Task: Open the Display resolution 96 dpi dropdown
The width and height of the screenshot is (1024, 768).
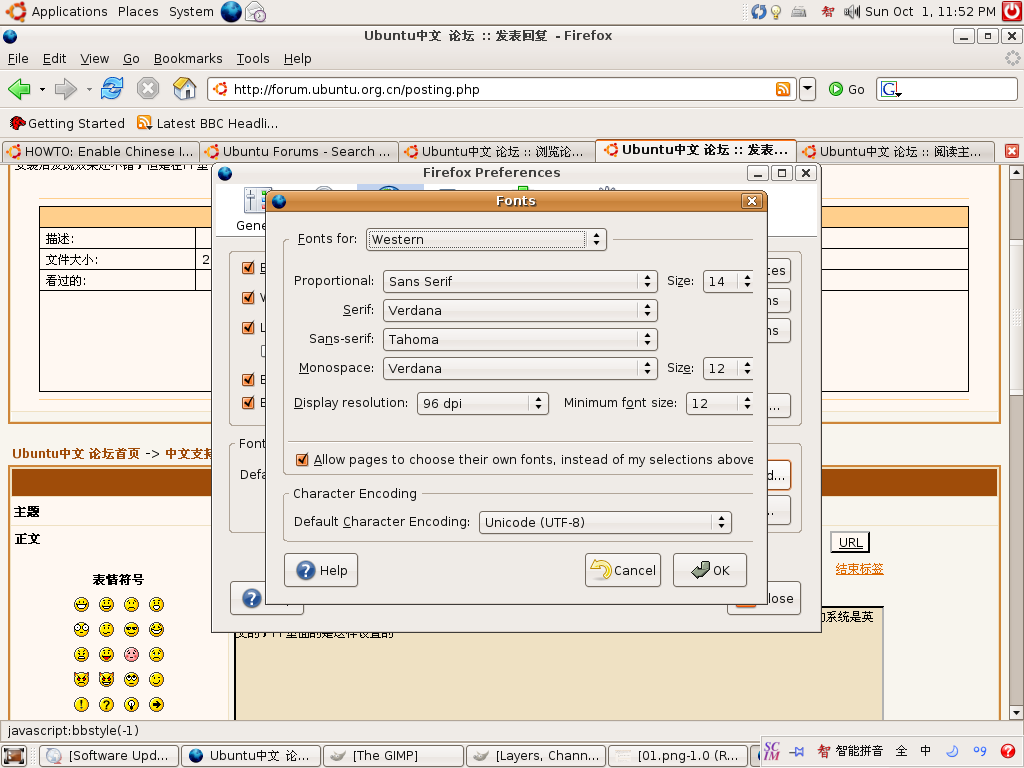Action: click(482, 404)
